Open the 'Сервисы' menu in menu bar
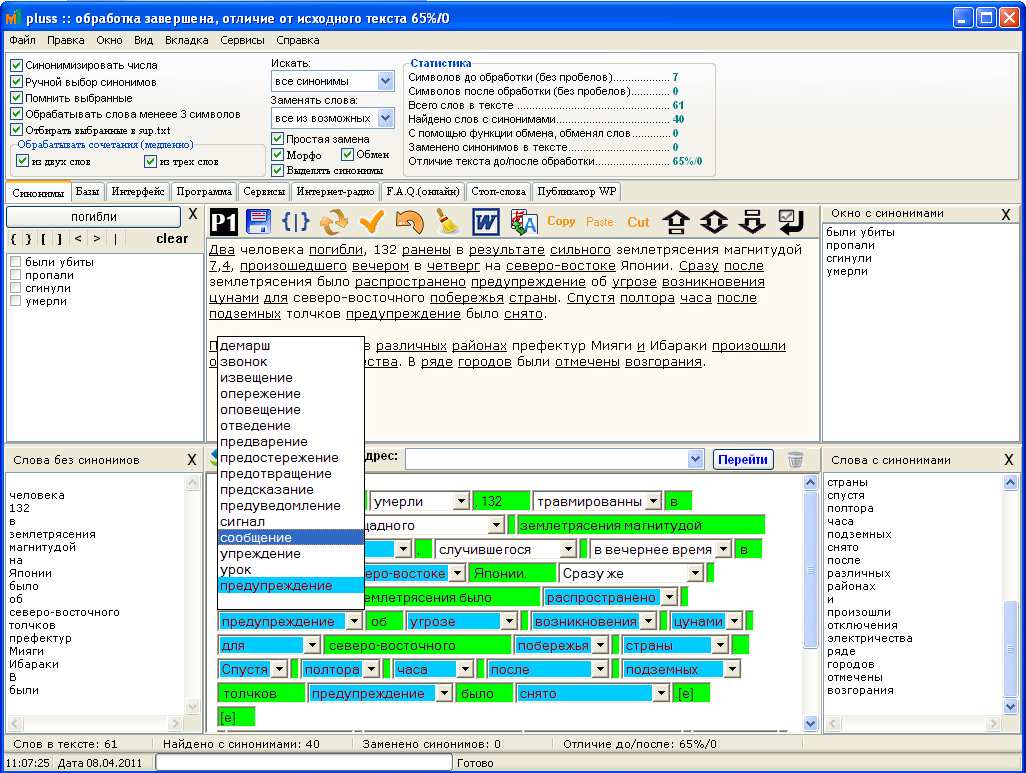 pyautogui.click(x=243, y=40)
